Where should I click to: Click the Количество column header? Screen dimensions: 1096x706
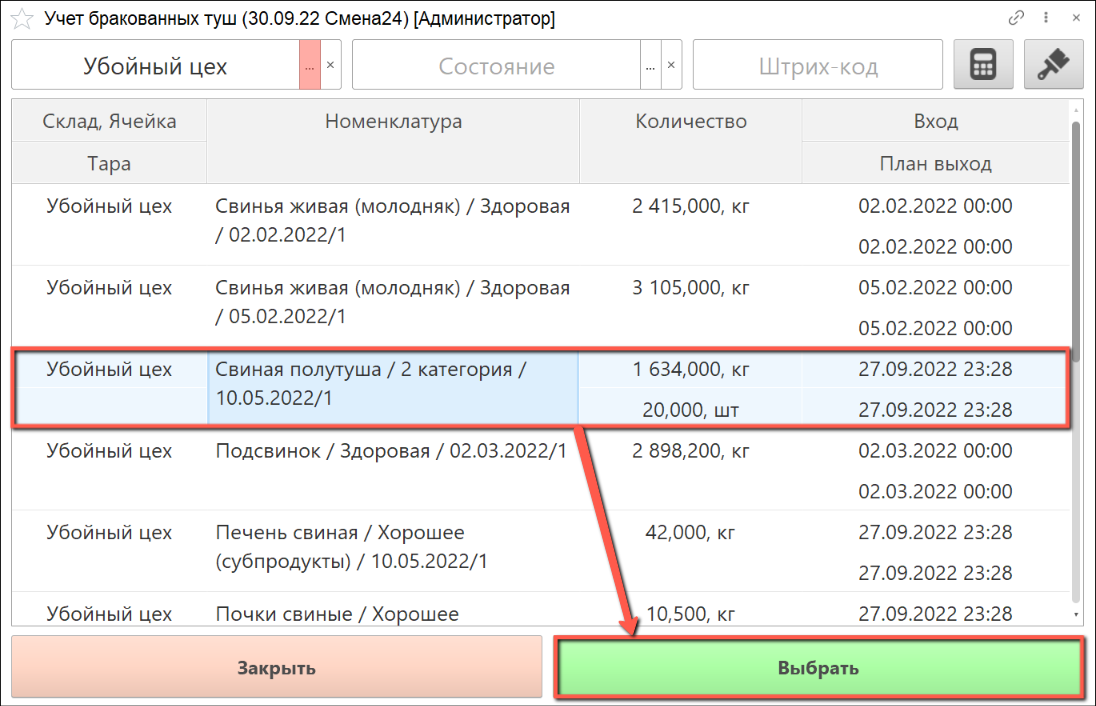pyautogui.click(x=690, y=122)
